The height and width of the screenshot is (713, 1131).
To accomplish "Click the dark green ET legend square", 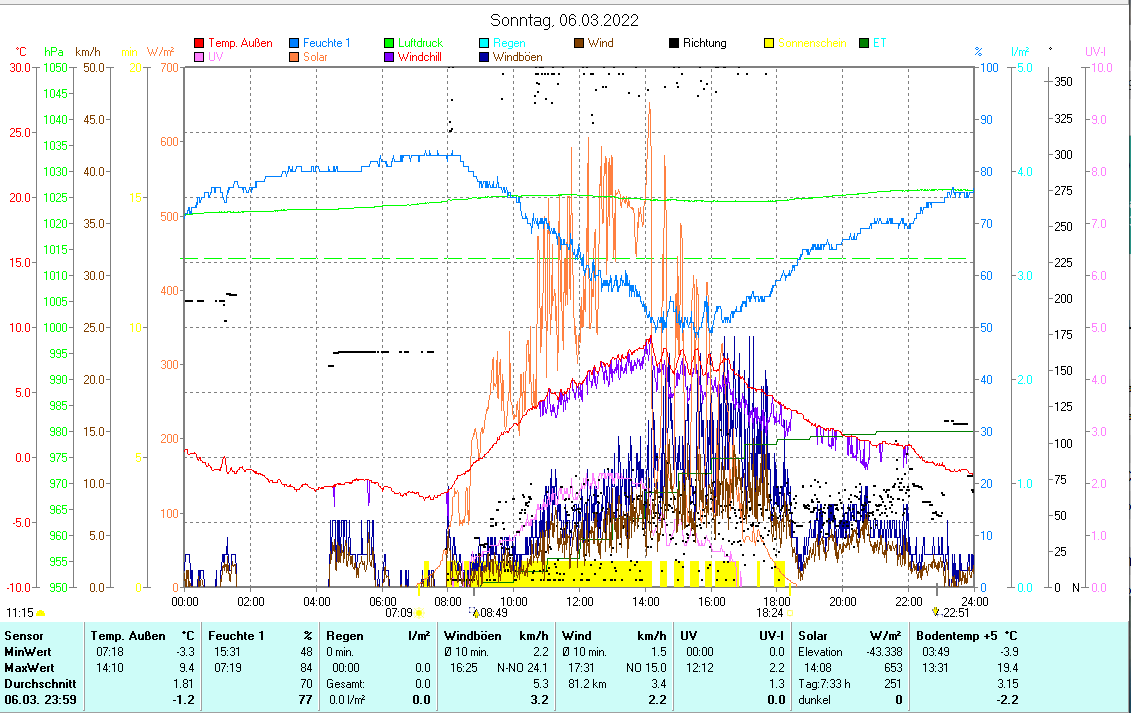I will [x=864, y=43].
